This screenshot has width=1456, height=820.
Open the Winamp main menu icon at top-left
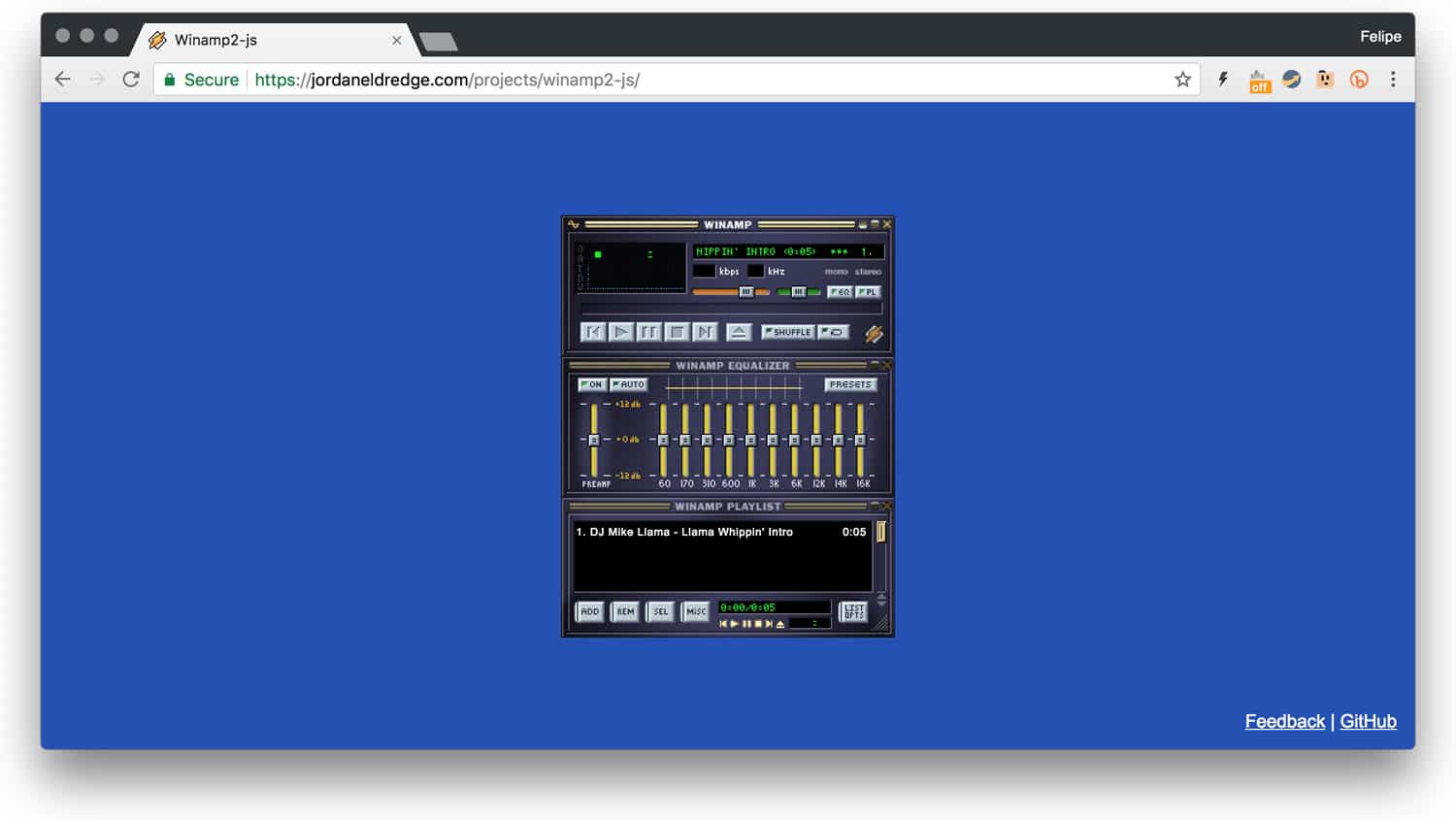pyautogui.click(x=574, y=223)
